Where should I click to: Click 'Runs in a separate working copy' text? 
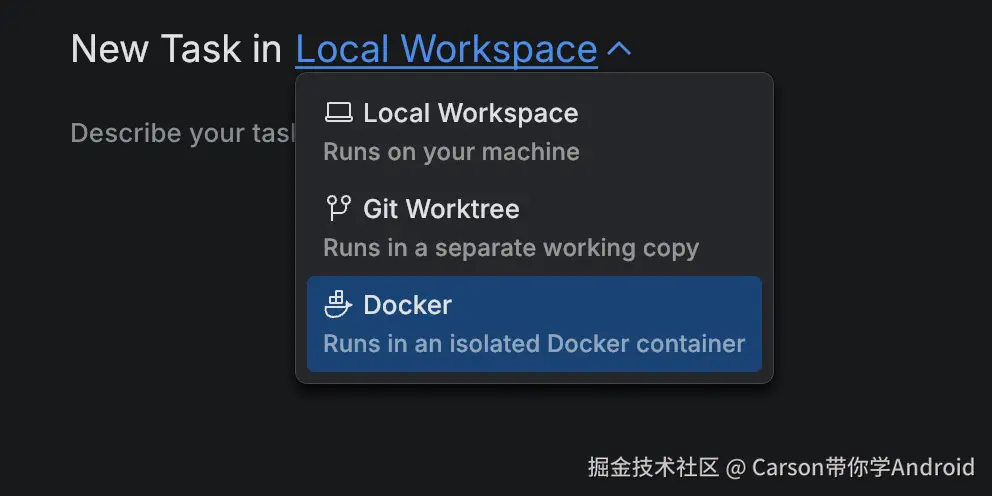(511, 247)
